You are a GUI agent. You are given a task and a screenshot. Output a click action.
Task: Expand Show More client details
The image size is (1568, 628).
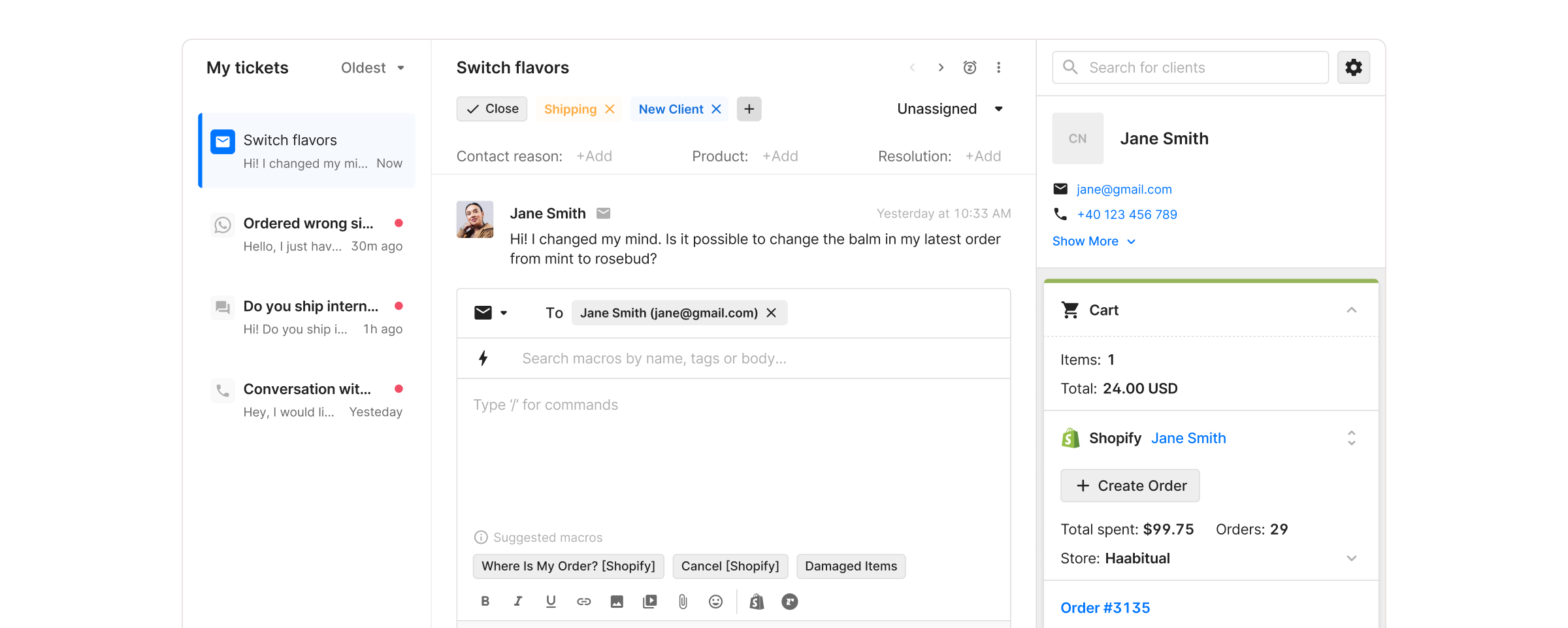[x=1094, y=241]
